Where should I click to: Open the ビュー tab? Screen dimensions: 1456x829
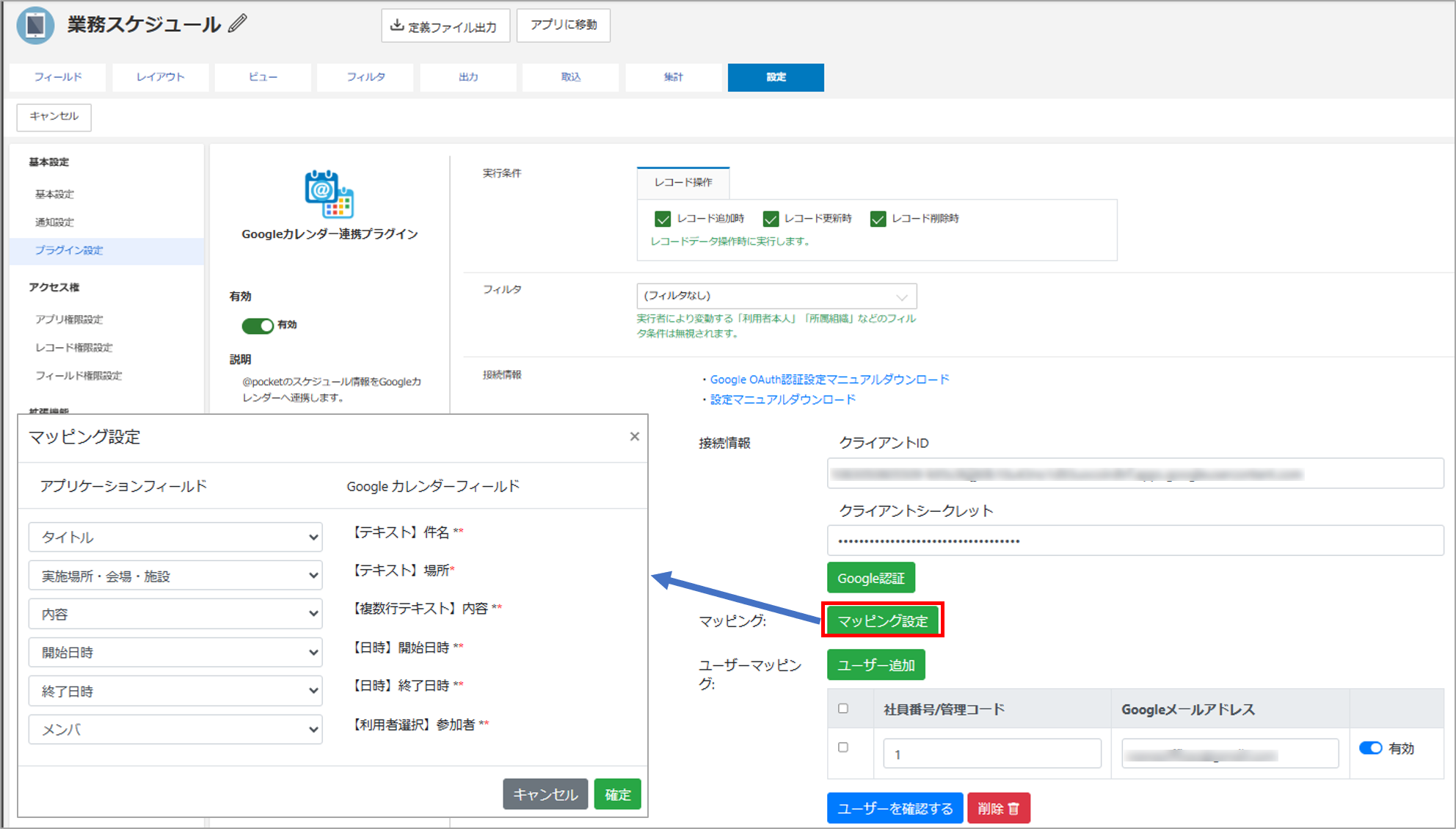pos(263,77)
